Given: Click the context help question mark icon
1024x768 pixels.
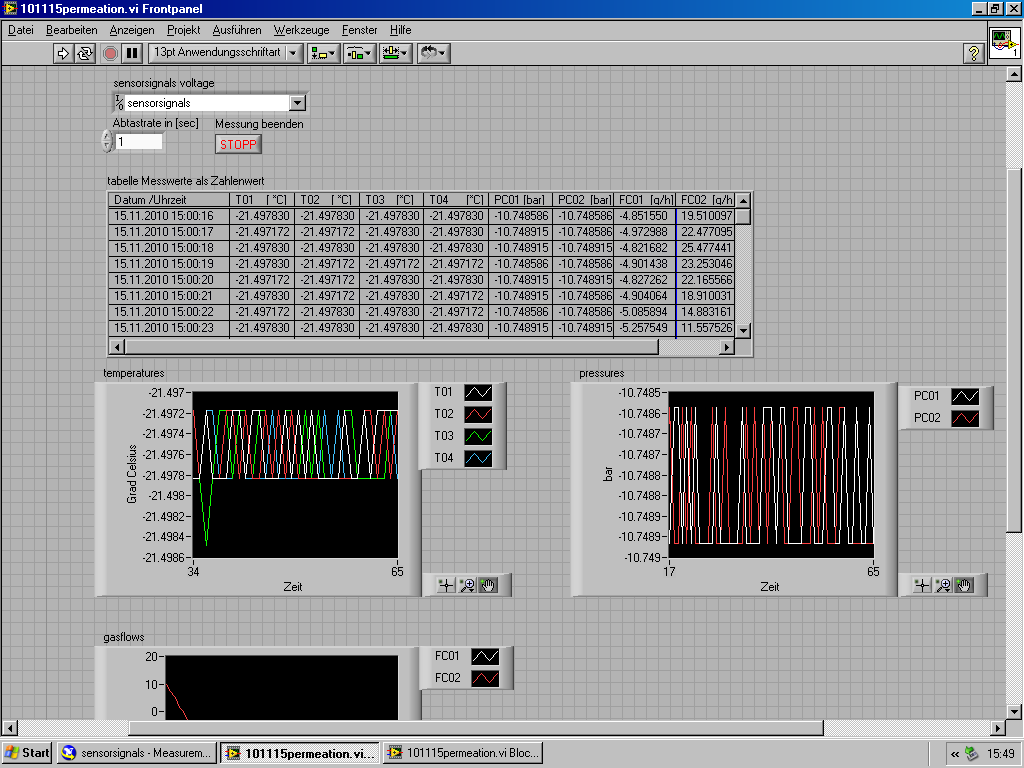Looking at the screenshot, I should coord(973,53).
